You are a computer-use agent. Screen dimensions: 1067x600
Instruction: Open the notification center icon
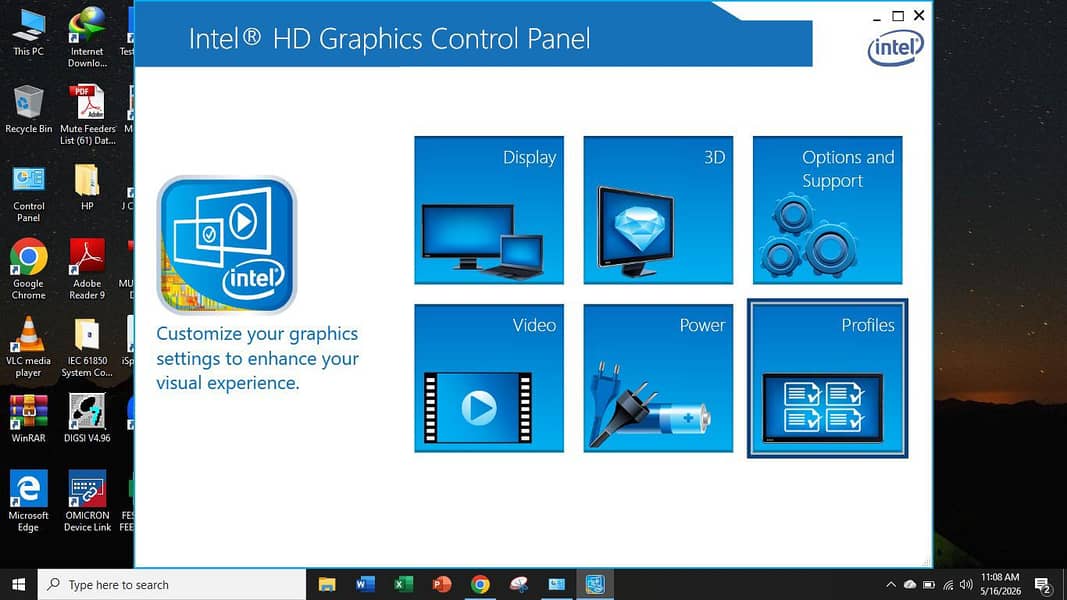[1043, 584]
